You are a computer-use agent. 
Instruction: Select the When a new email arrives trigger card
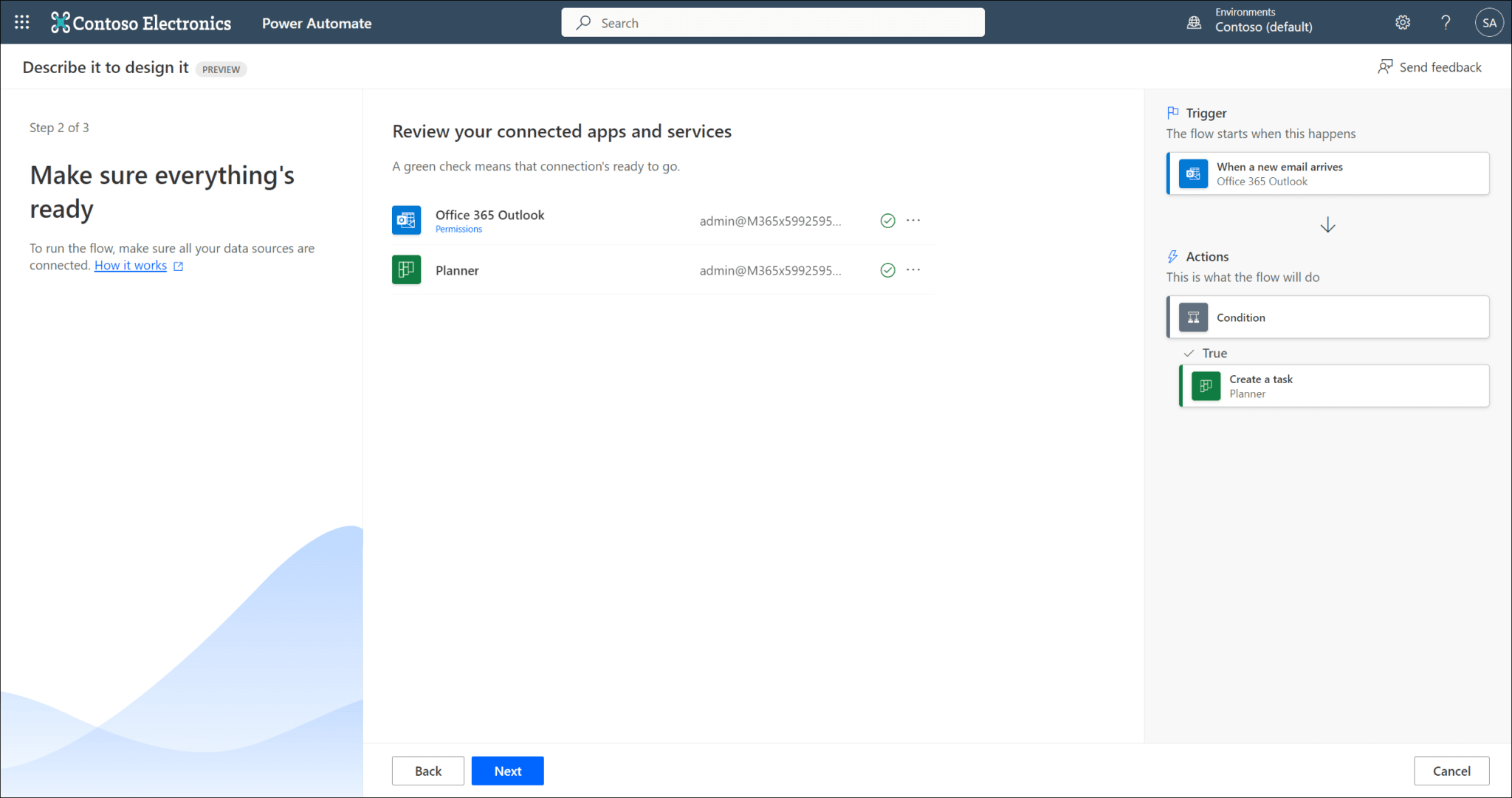point(1327,173)
